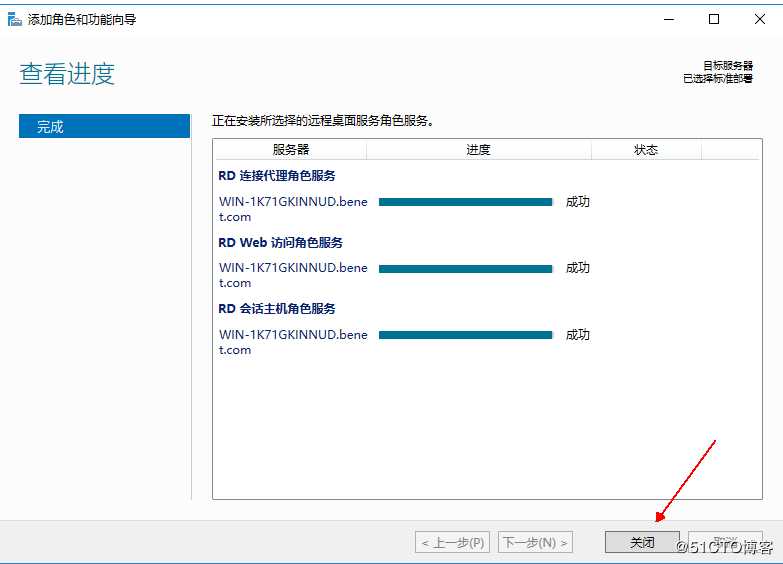Click progress bar for RD 连接代理角色服务
Image resolution: width=783 pixels, height=564 pixels.
coord(465,202)
